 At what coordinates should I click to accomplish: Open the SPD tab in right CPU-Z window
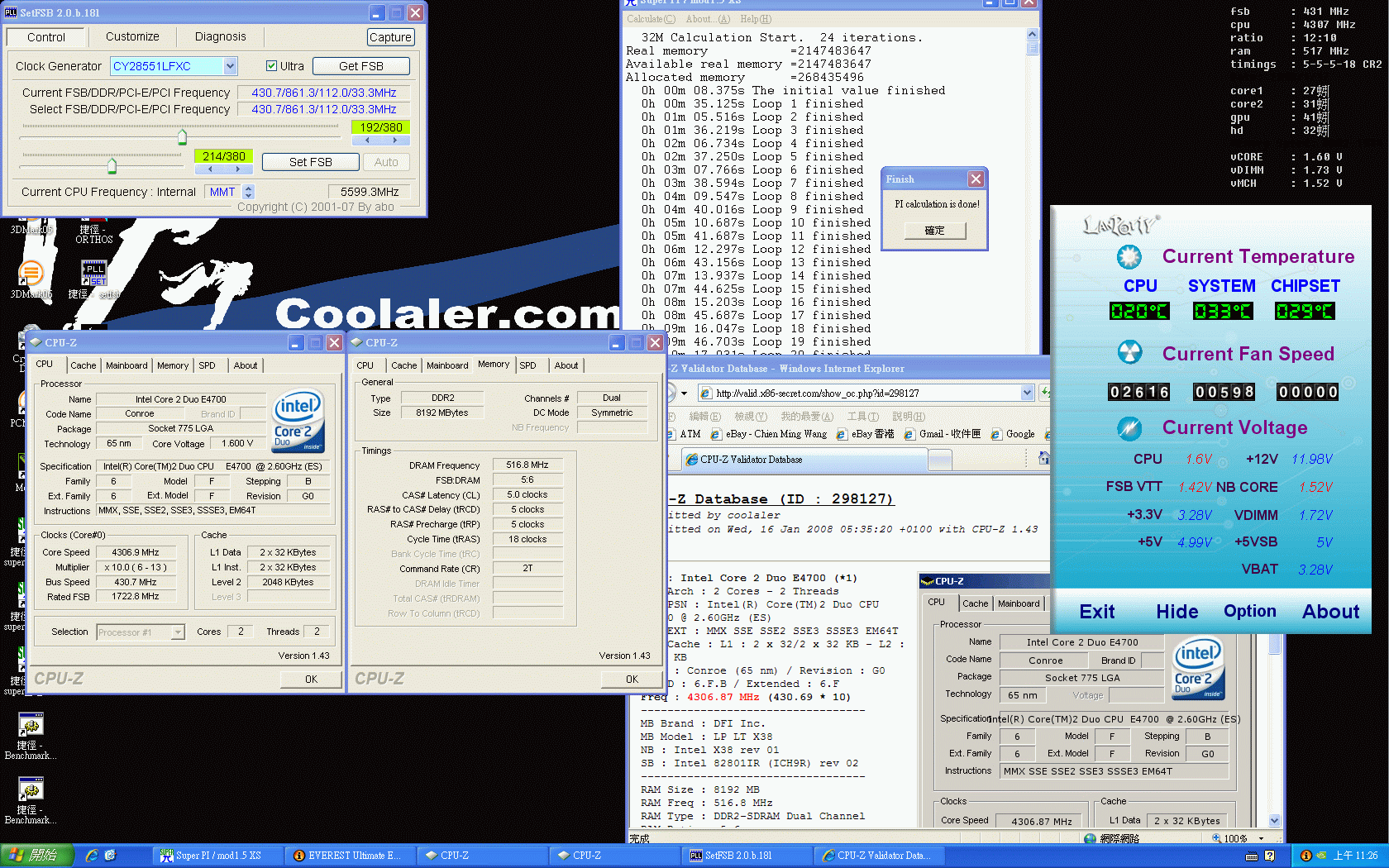[527, 365]
